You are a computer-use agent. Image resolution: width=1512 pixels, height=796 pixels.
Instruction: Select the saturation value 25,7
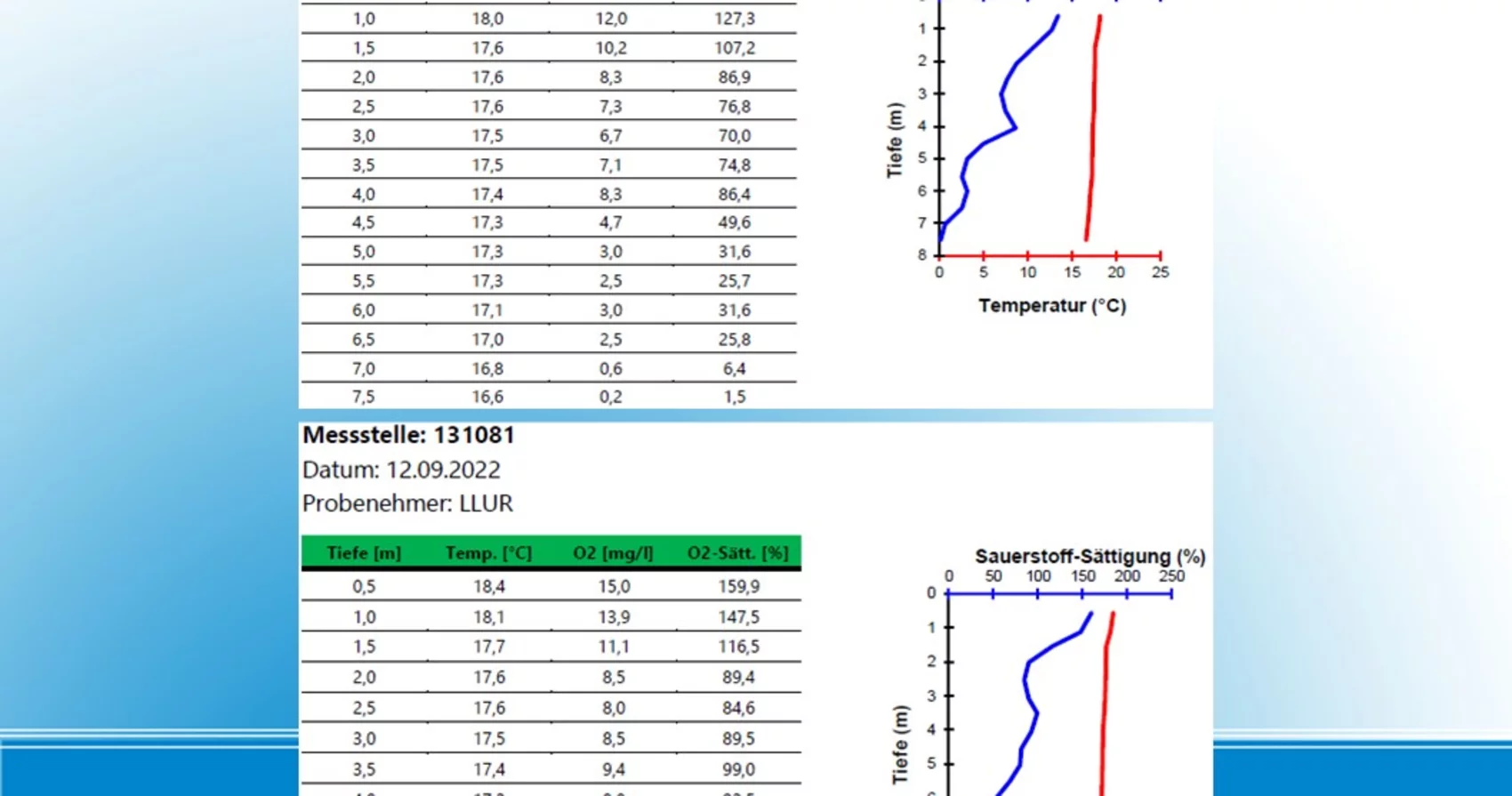pos(735,281)
